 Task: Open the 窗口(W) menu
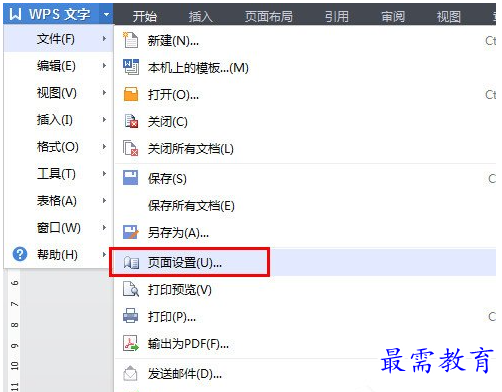pos(58,227)
